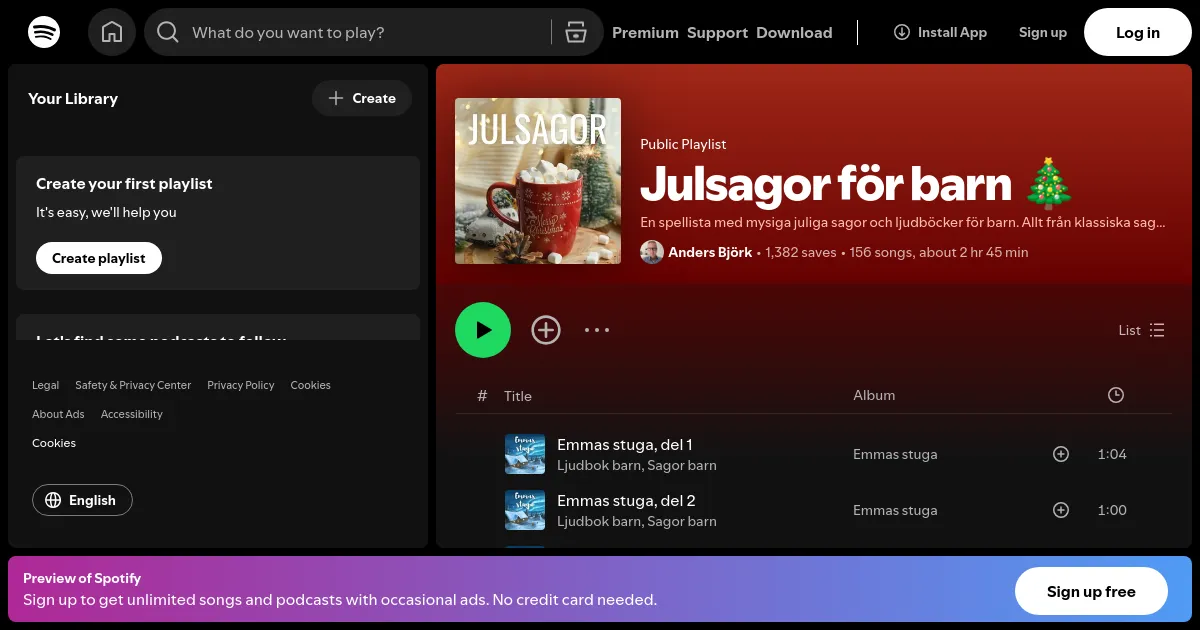Click the Log in button
The width and height of the screenshot is (1200, 630).
[1137, 32]
